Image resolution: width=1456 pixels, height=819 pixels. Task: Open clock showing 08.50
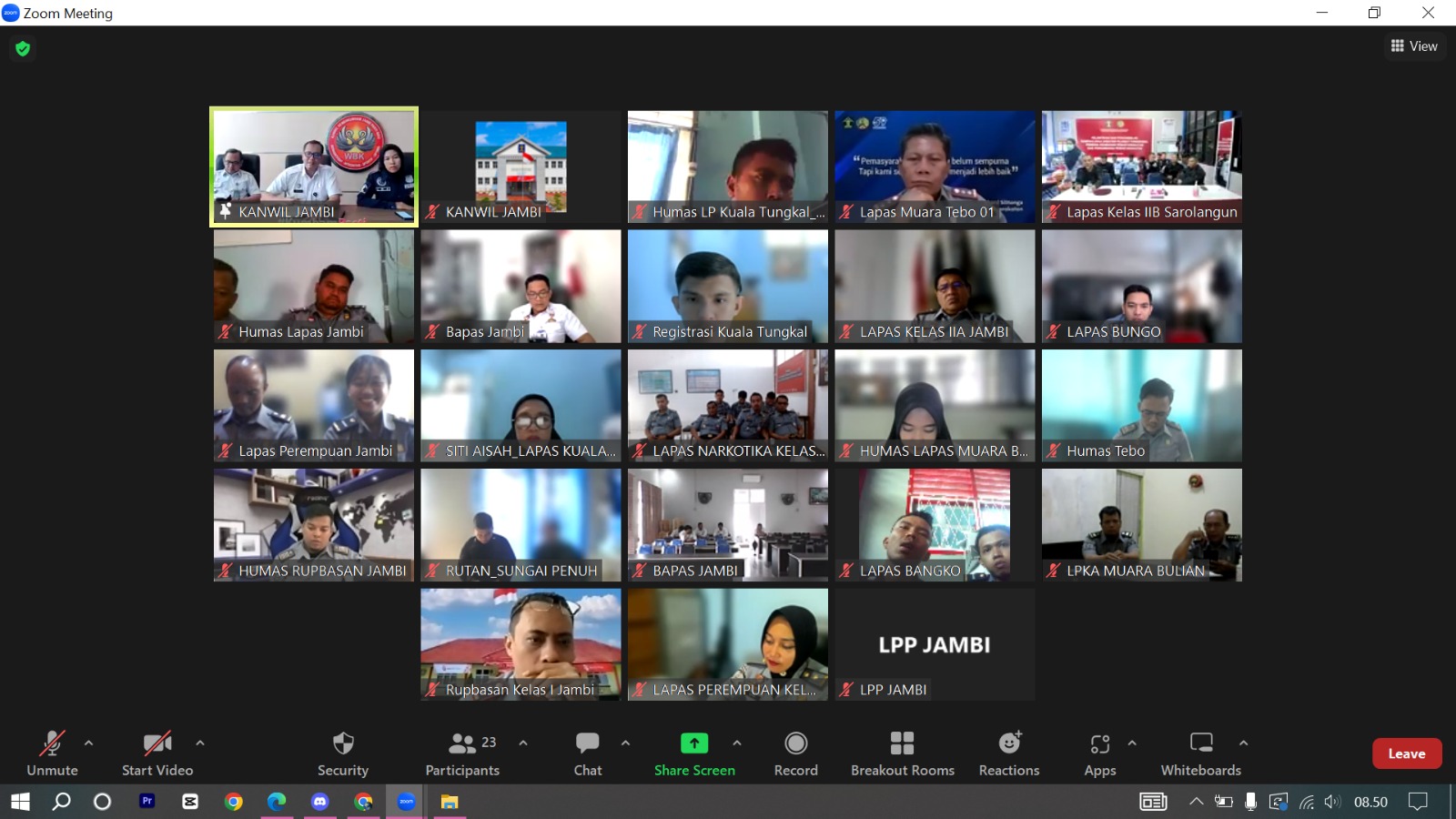coord(1370,802)
